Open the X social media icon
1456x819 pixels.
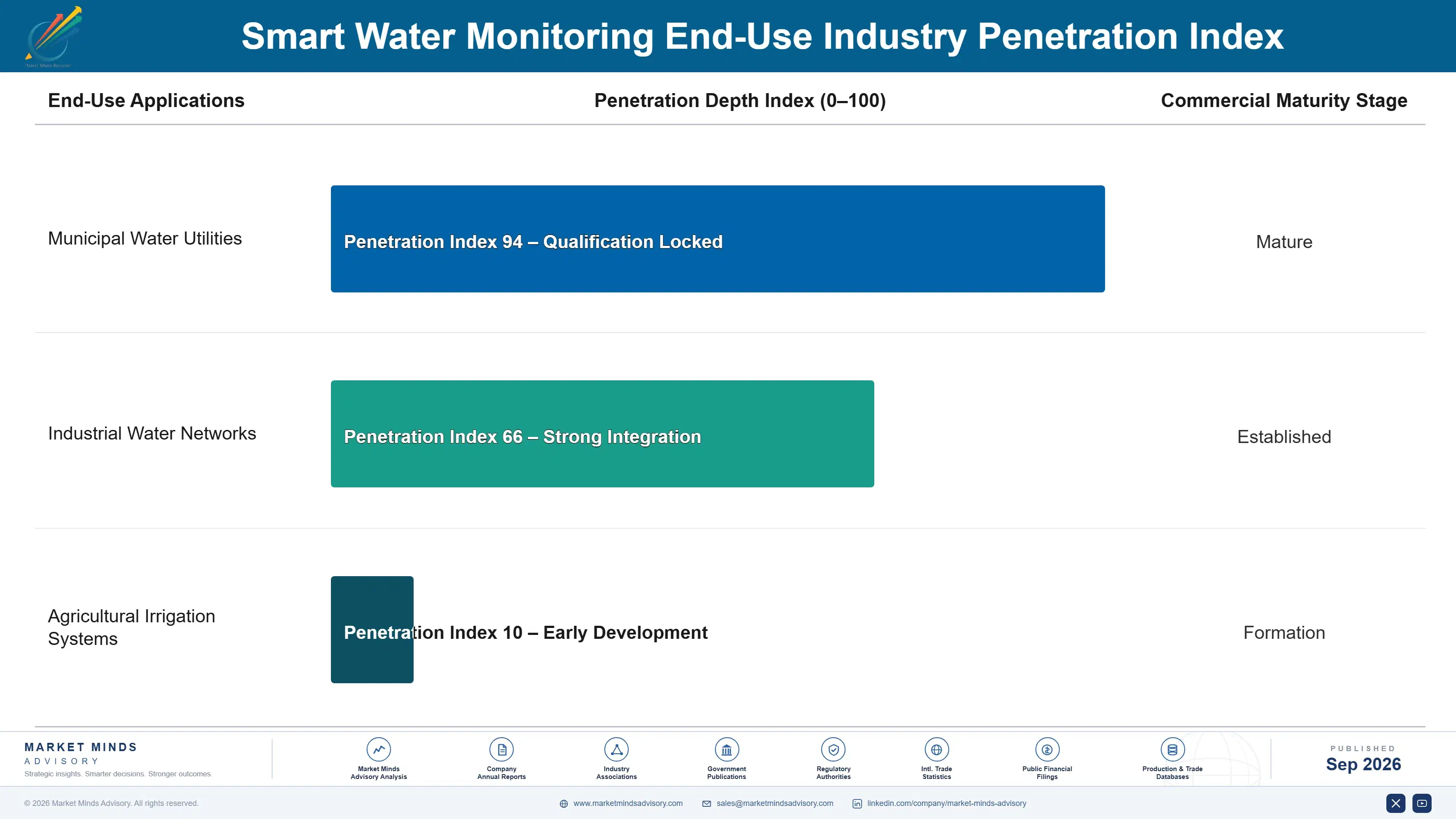1395,803
